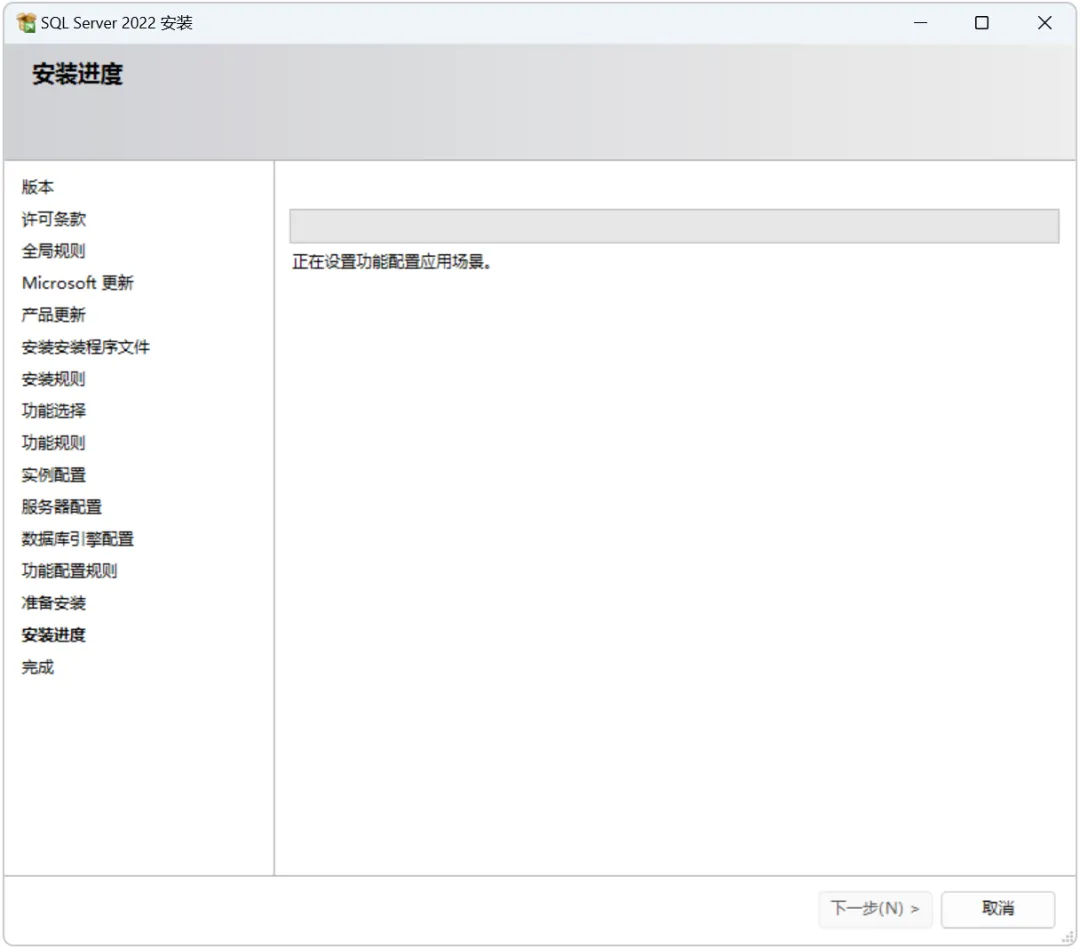The width and height of the screenshot is (1080, 949).
Task: Select the bold 安装进度 sidebar step
Action: coord(54,635)
